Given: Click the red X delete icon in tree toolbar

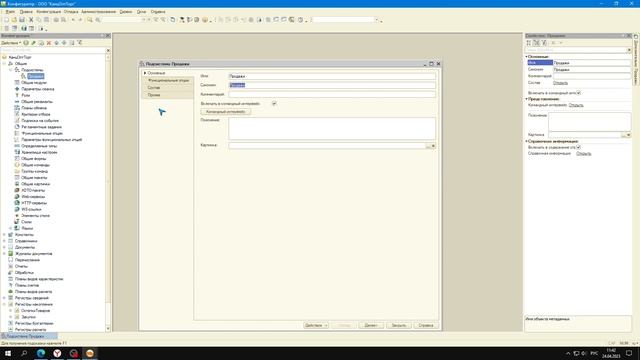Looking at the screenshot, I should [x=49, y=43].
